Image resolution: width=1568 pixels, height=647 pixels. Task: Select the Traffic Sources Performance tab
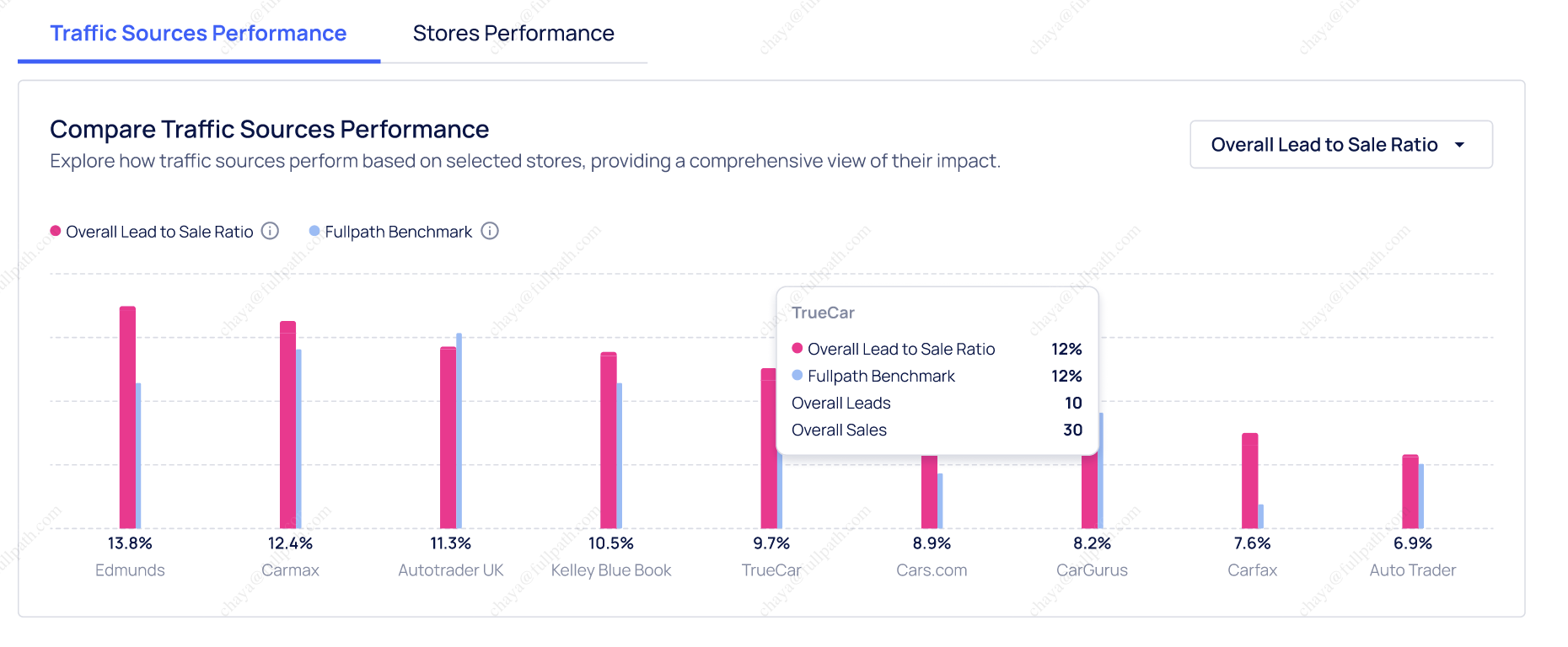click(198, 34)
